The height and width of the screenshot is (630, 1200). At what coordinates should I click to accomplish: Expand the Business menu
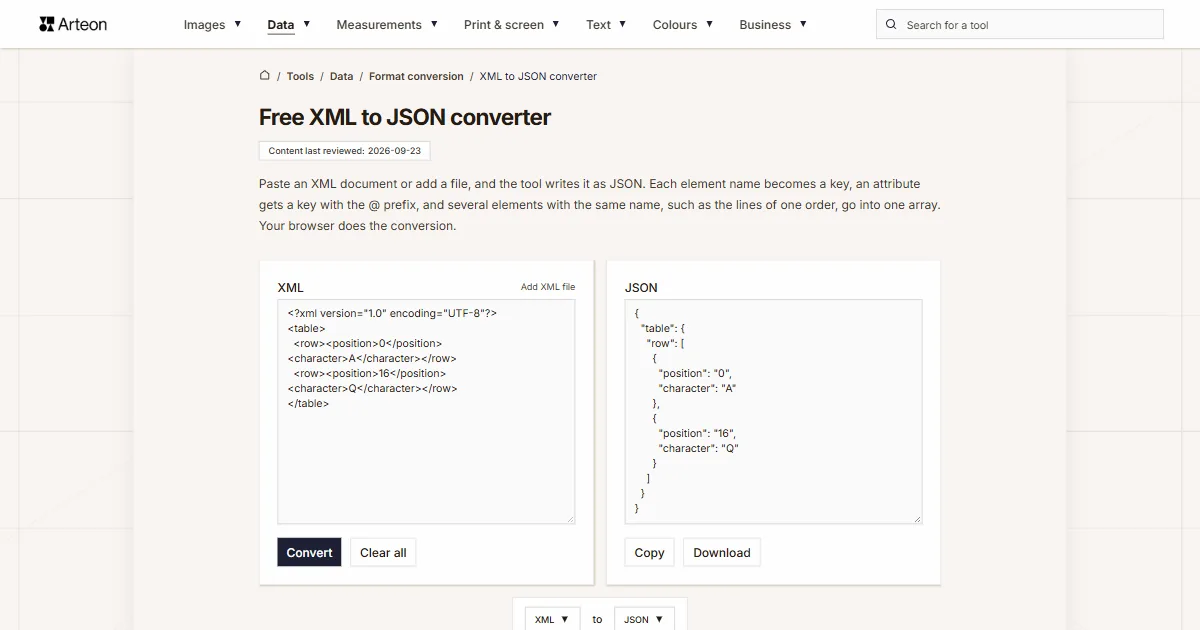click(x=773, y=24)
